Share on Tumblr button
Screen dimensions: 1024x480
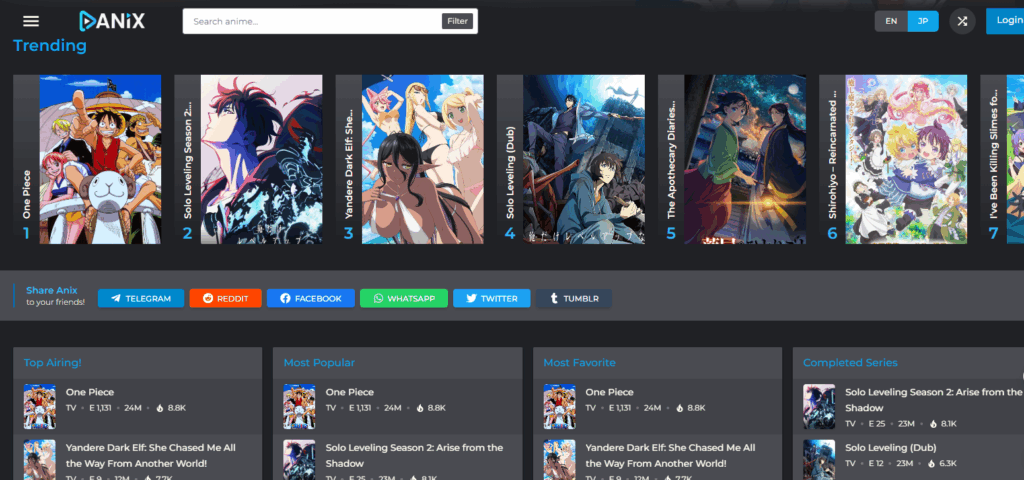tap(573, 298)
